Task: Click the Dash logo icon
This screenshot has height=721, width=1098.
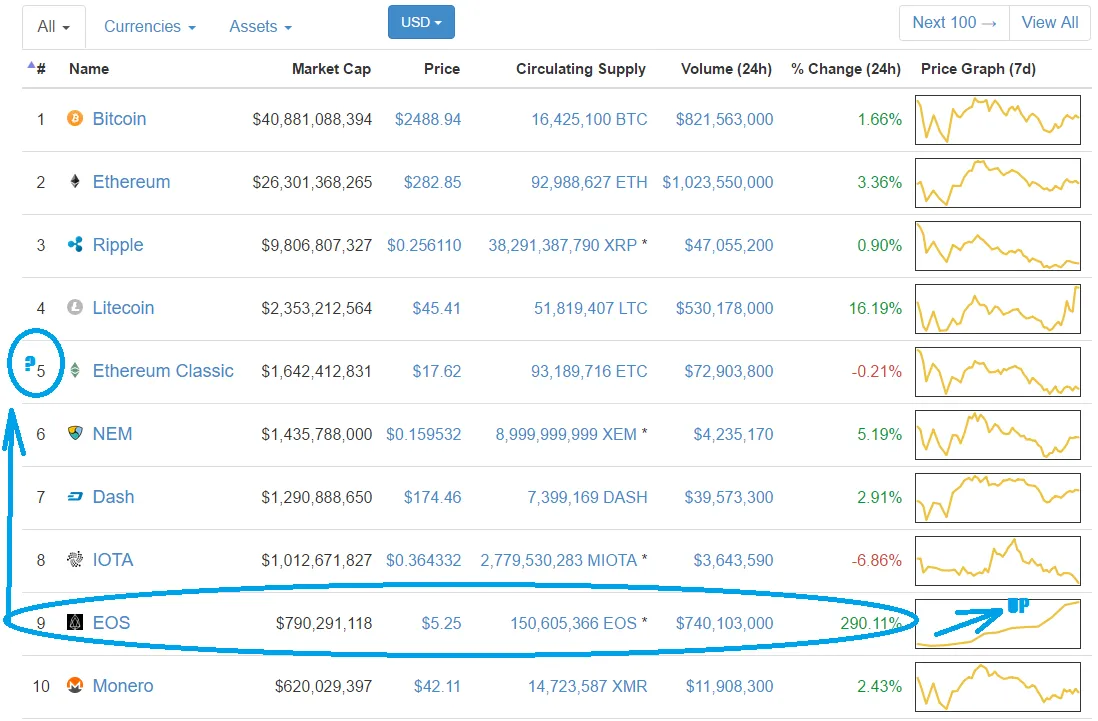Action: [75, 496]
